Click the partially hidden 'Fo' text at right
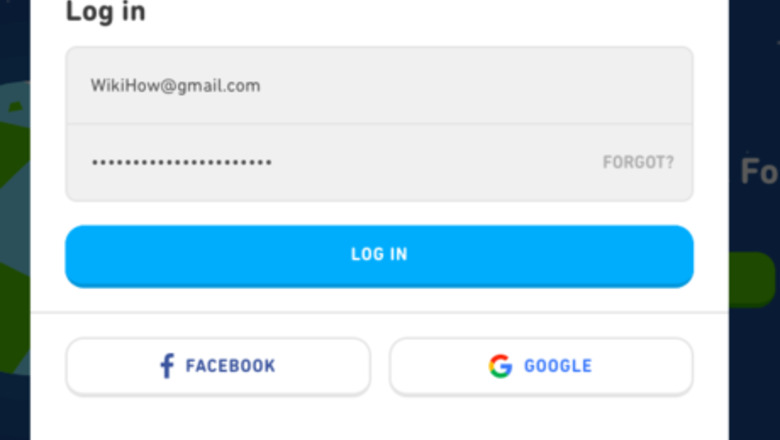Image resolution: width=780 pixels, height=440 pixels. (758, 172)
